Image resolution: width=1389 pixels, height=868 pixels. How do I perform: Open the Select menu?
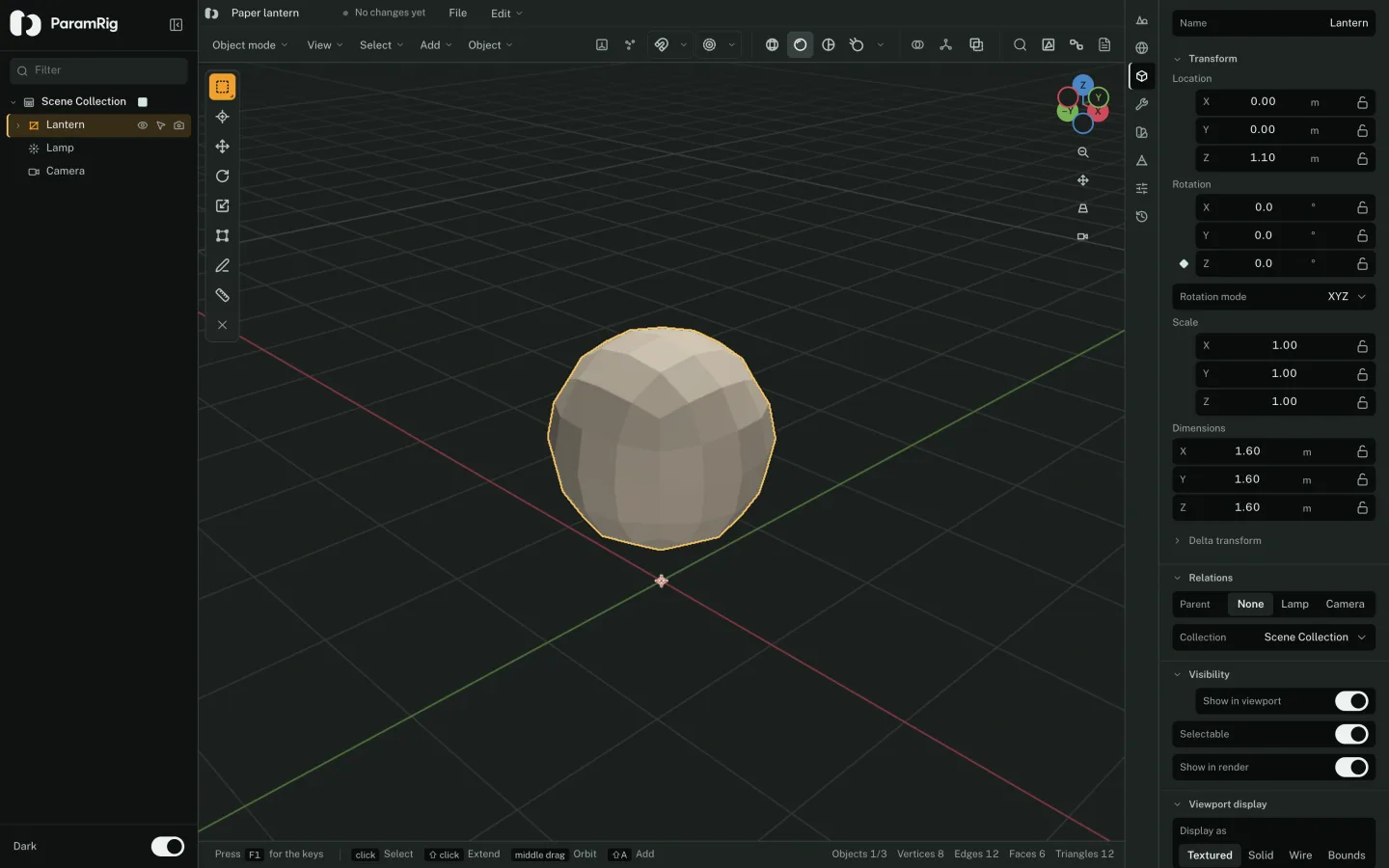click(x=382, y=45)
